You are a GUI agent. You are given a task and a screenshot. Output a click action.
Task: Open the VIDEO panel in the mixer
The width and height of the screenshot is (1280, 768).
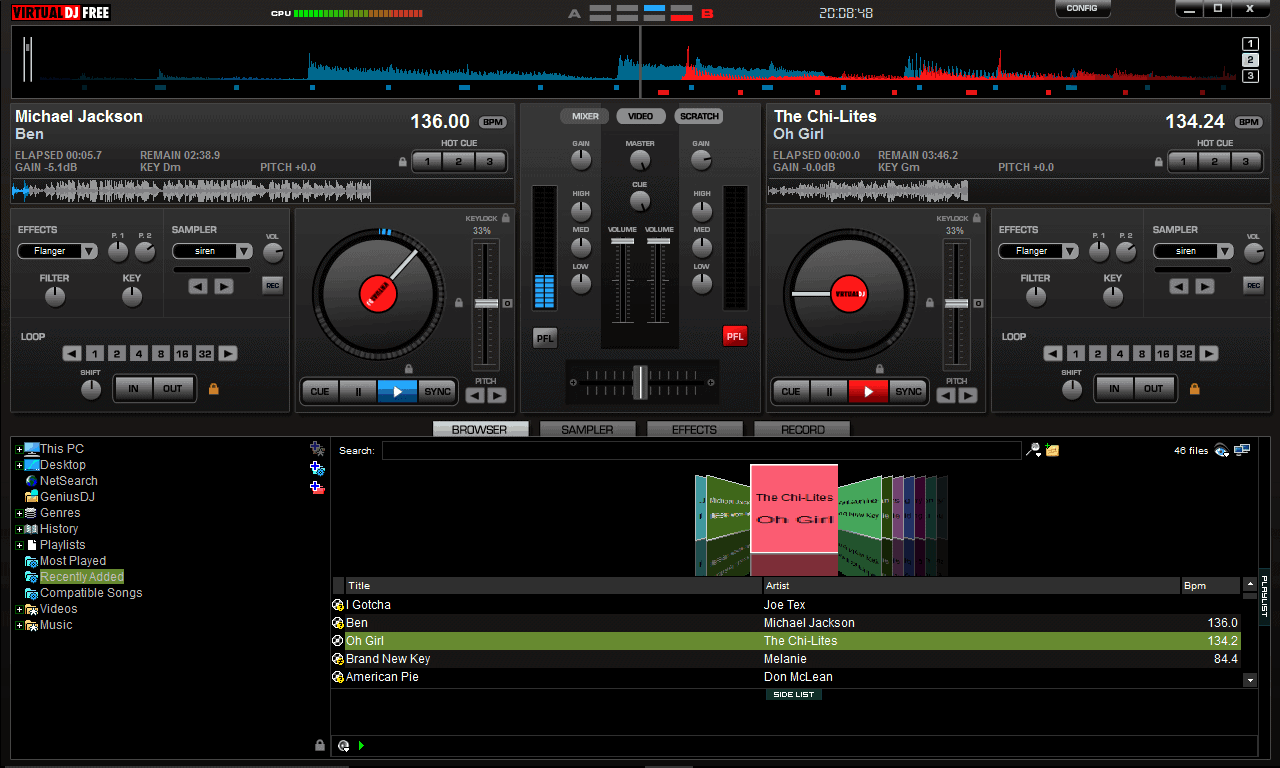[x=640, y=115]
